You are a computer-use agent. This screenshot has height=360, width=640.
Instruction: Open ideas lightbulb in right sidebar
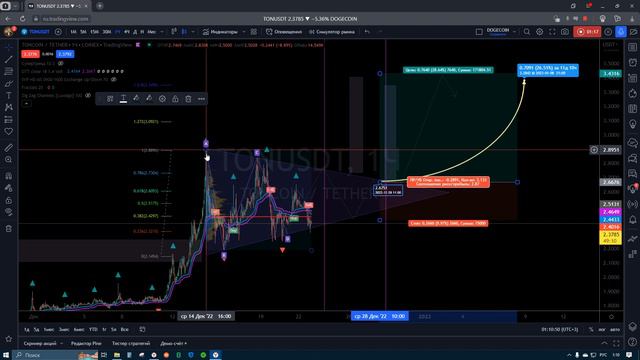(x=633, y=124)
